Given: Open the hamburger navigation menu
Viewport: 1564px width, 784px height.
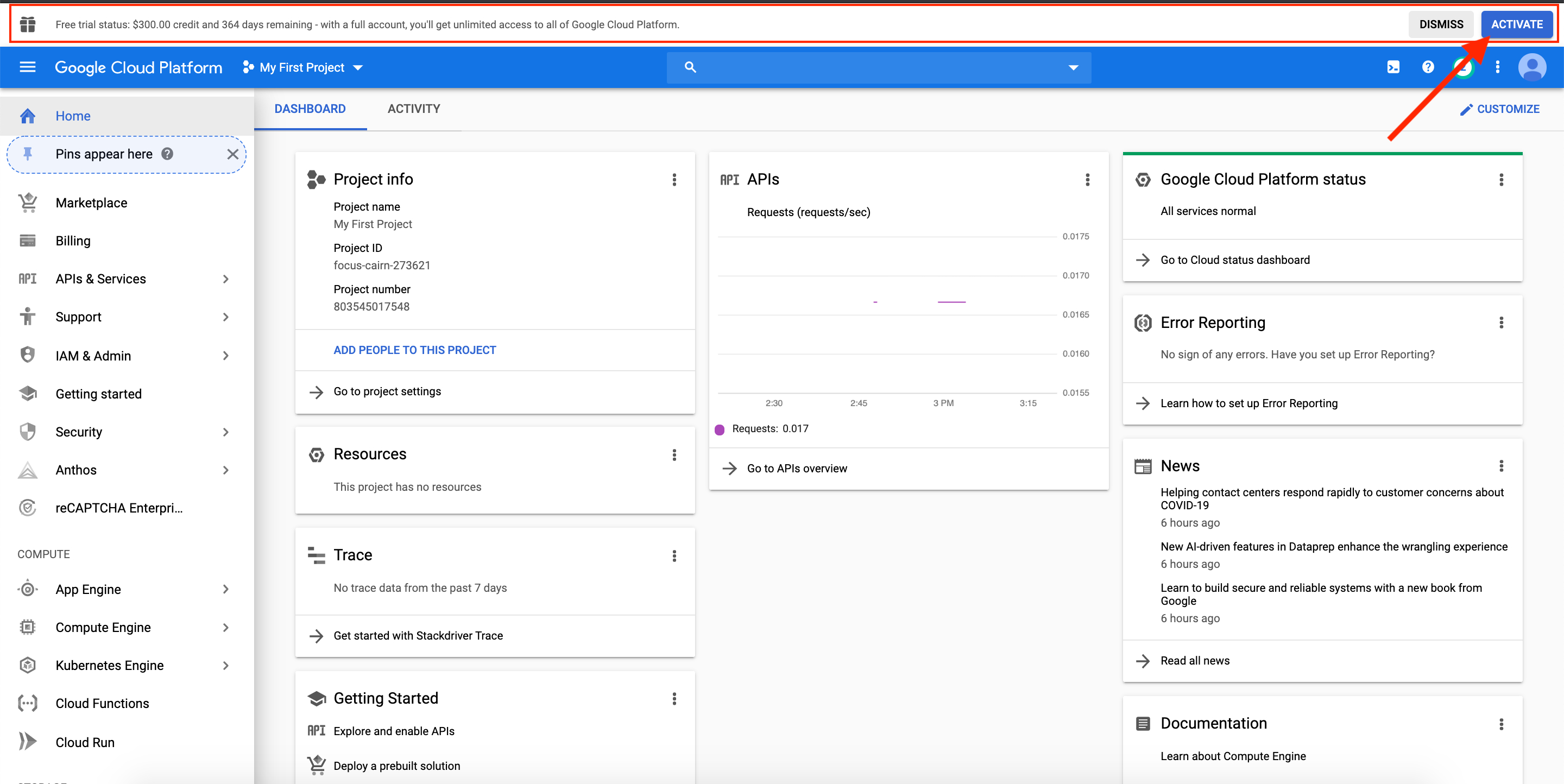Looking at the screenshot, I should point(28,67).
